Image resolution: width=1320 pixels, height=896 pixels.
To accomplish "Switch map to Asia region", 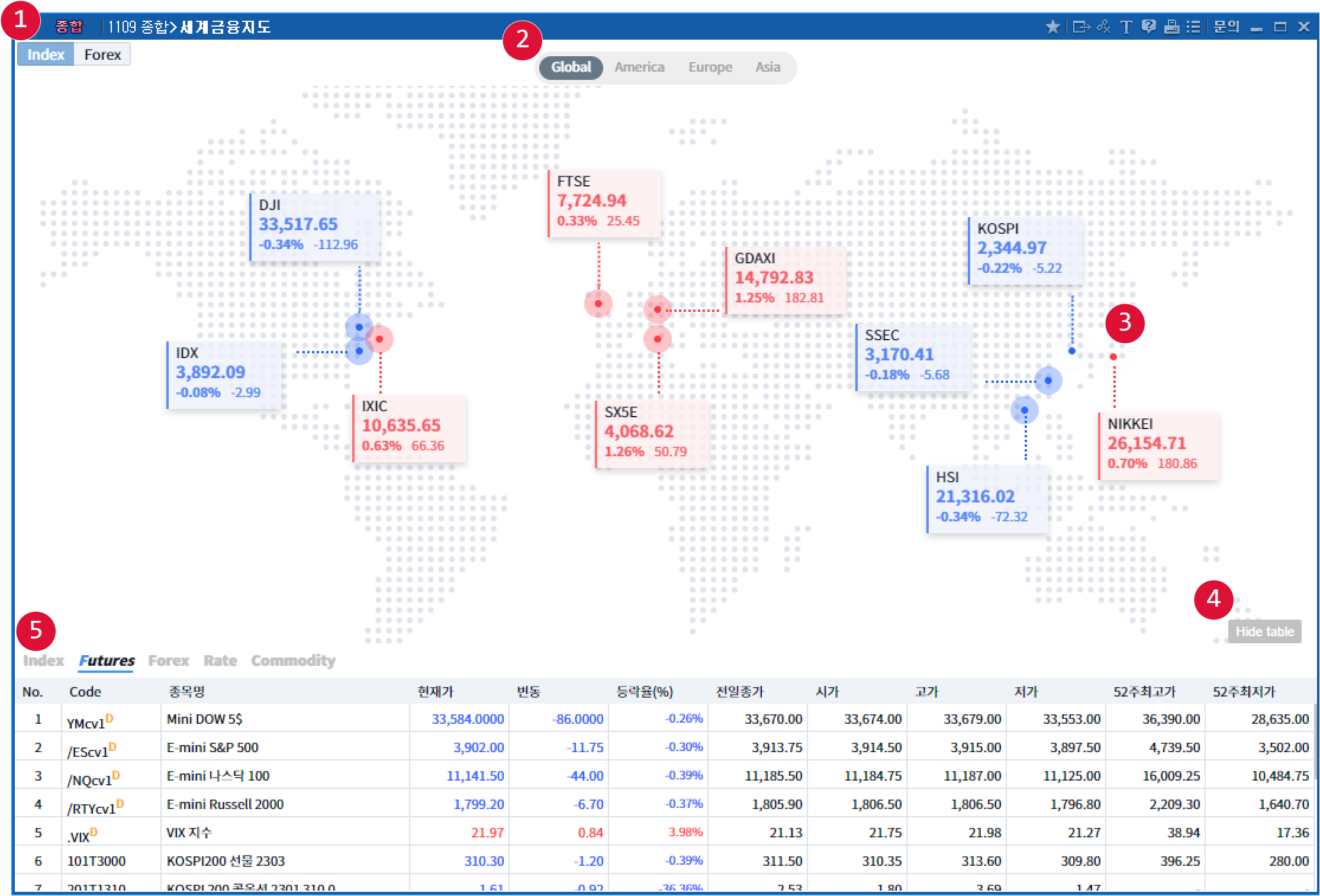I will tap(767, 67).
